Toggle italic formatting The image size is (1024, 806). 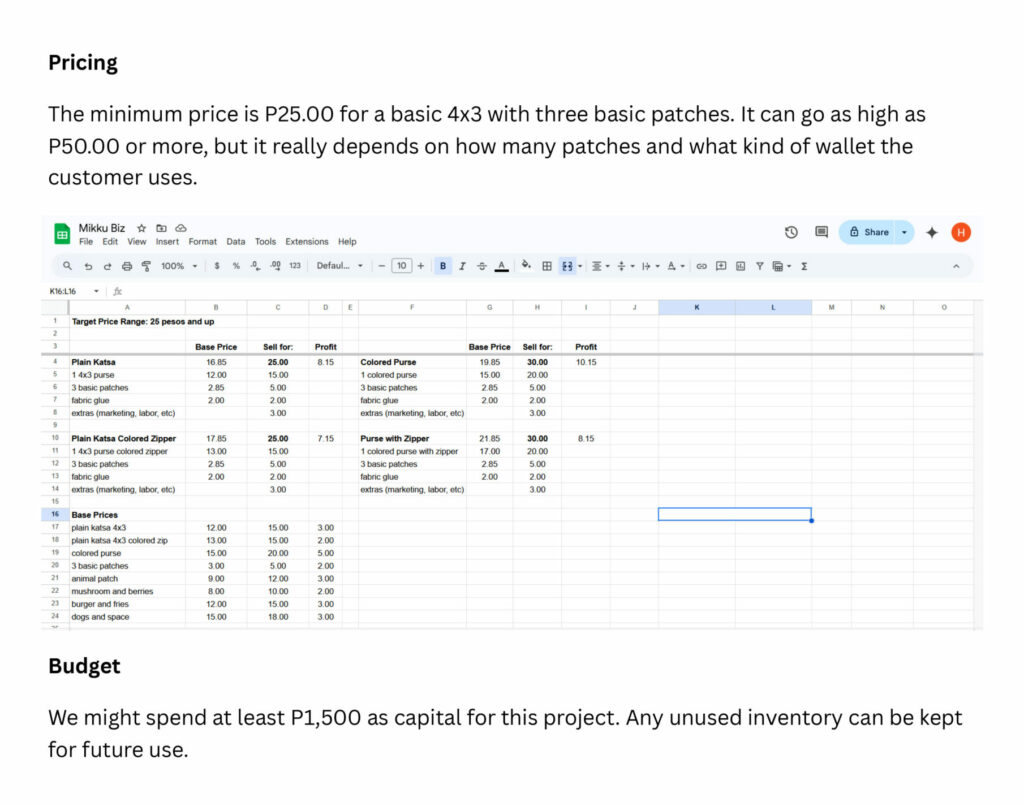[x=462, y=266]
